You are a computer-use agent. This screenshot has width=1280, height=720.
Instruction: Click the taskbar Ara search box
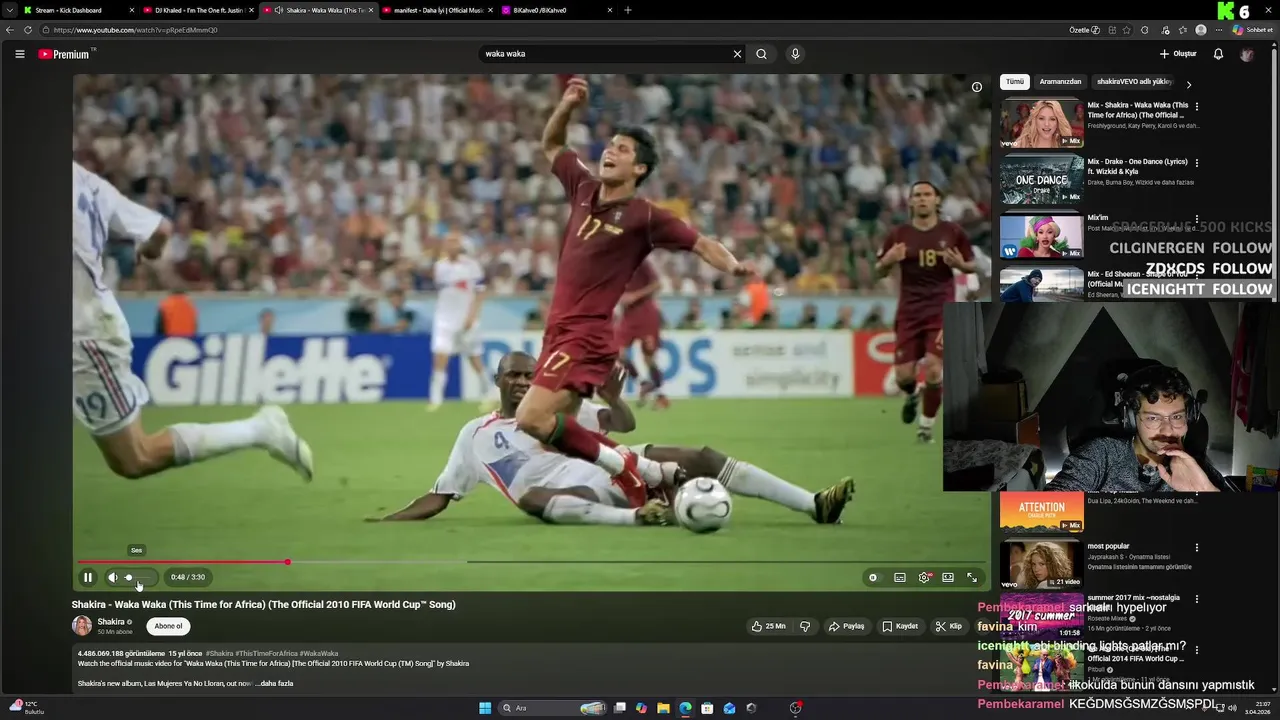pyautogui.click(x=554, y=708)
